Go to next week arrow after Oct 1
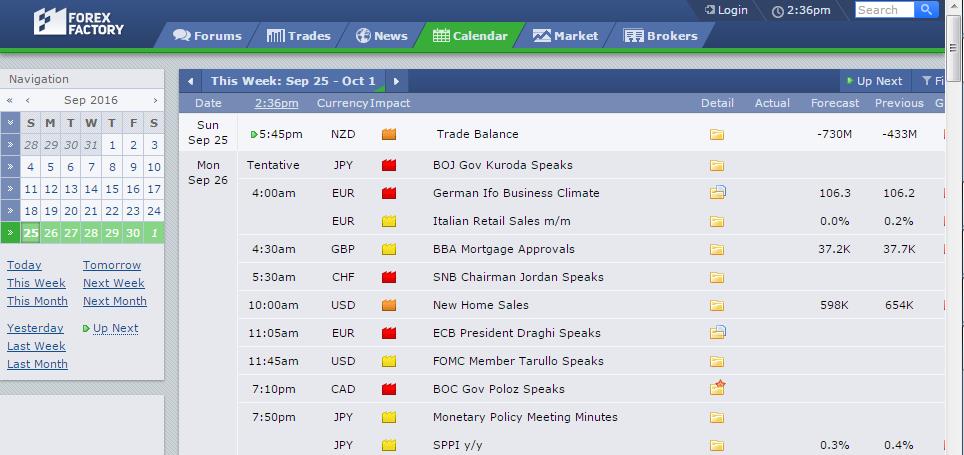This screenshot has width=964, height=455. tap(397, 81)
